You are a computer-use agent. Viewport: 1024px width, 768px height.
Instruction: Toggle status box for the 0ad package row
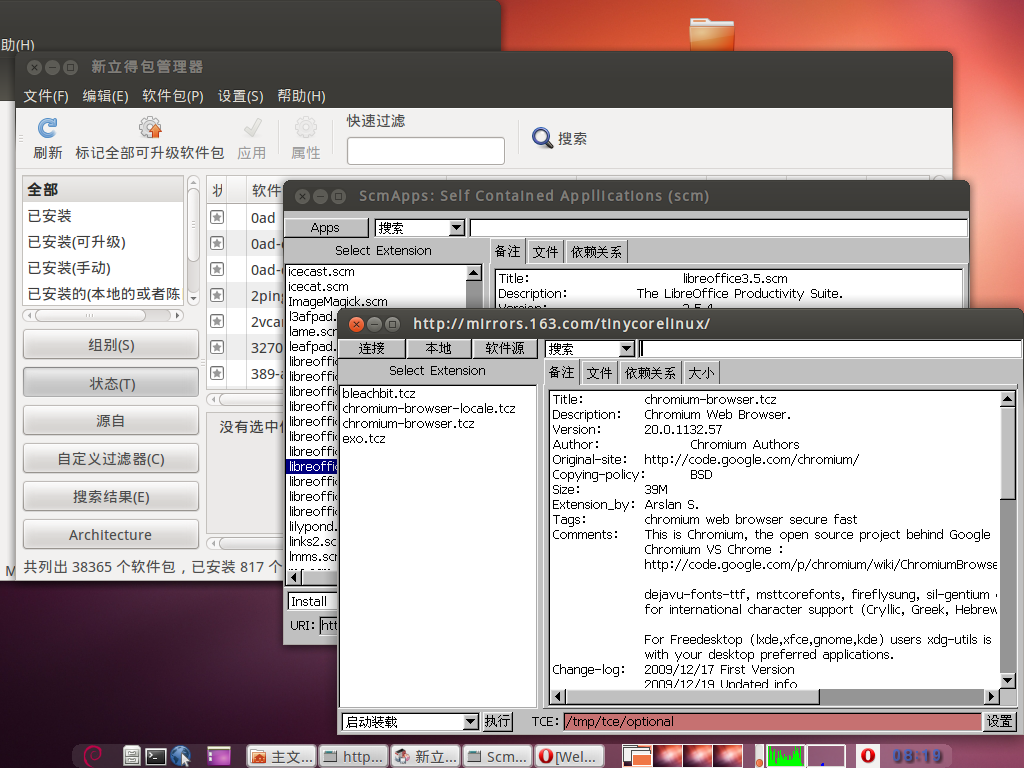tap(217, 217)
